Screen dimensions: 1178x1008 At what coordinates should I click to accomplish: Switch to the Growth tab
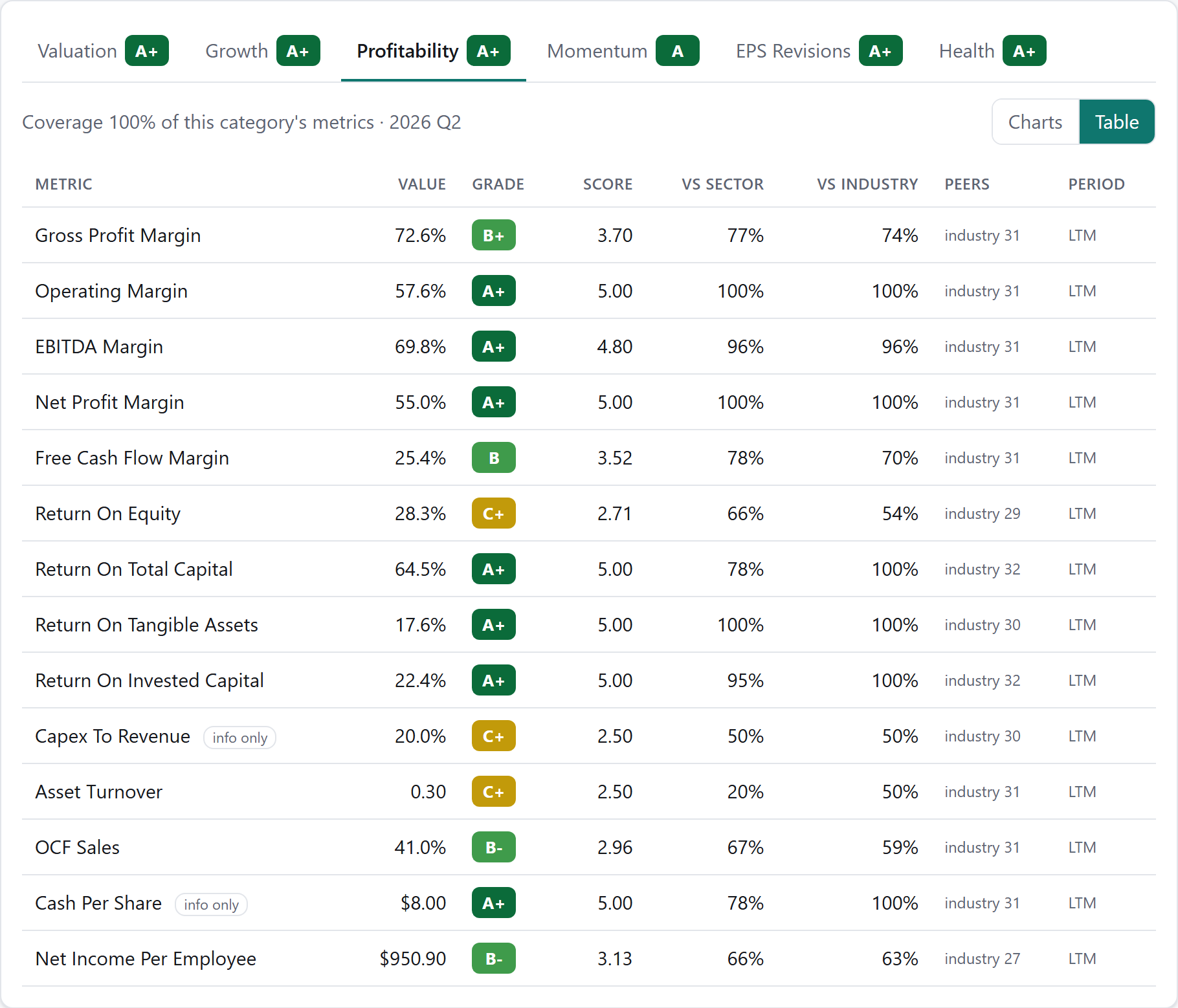[262, 51]
